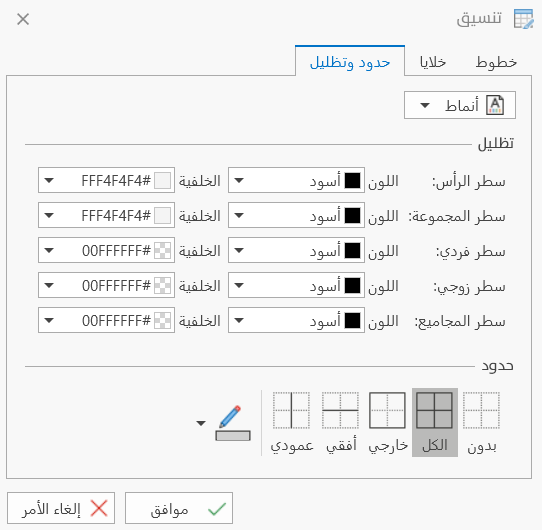
Task: Select the 'خارجي' (outer) border icon
Action: pos(387,410)
